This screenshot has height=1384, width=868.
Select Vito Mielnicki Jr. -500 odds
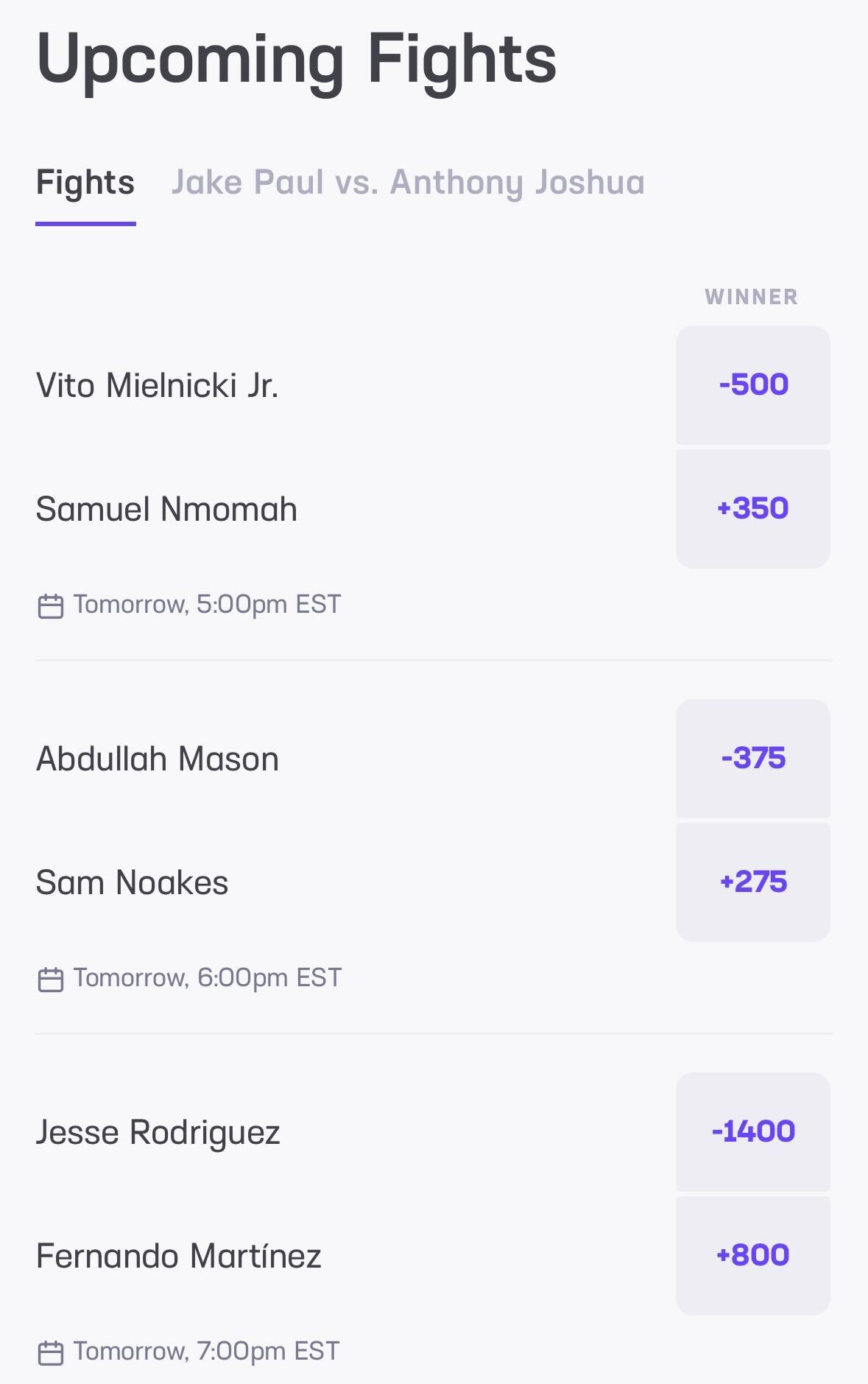tap(752, 384)
